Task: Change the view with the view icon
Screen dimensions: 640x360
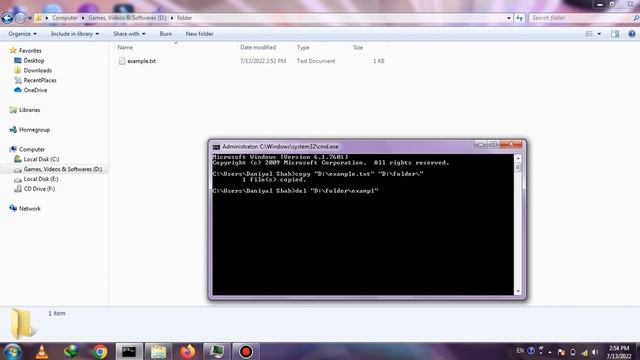Action: [589, 34]
